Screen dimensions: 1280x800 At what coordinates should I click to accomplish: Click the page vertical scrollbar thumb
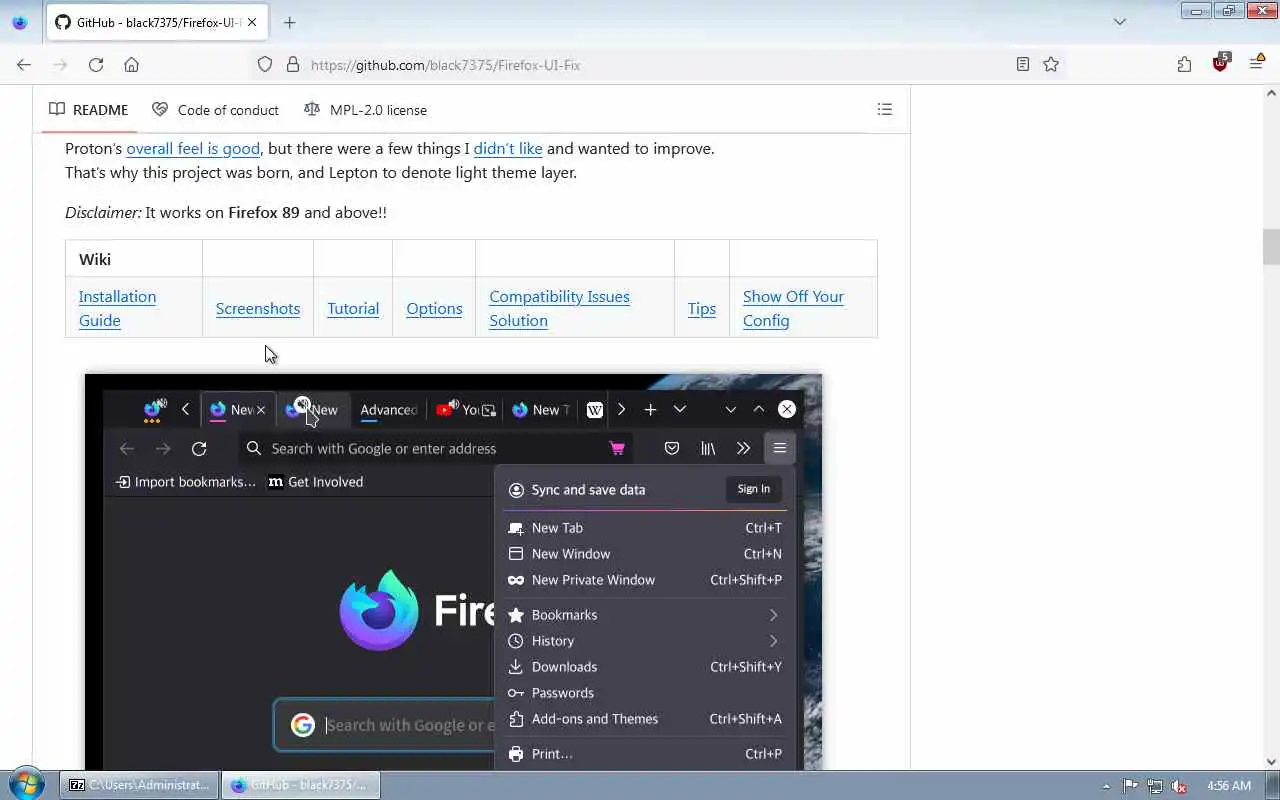tap(1271, 247)
